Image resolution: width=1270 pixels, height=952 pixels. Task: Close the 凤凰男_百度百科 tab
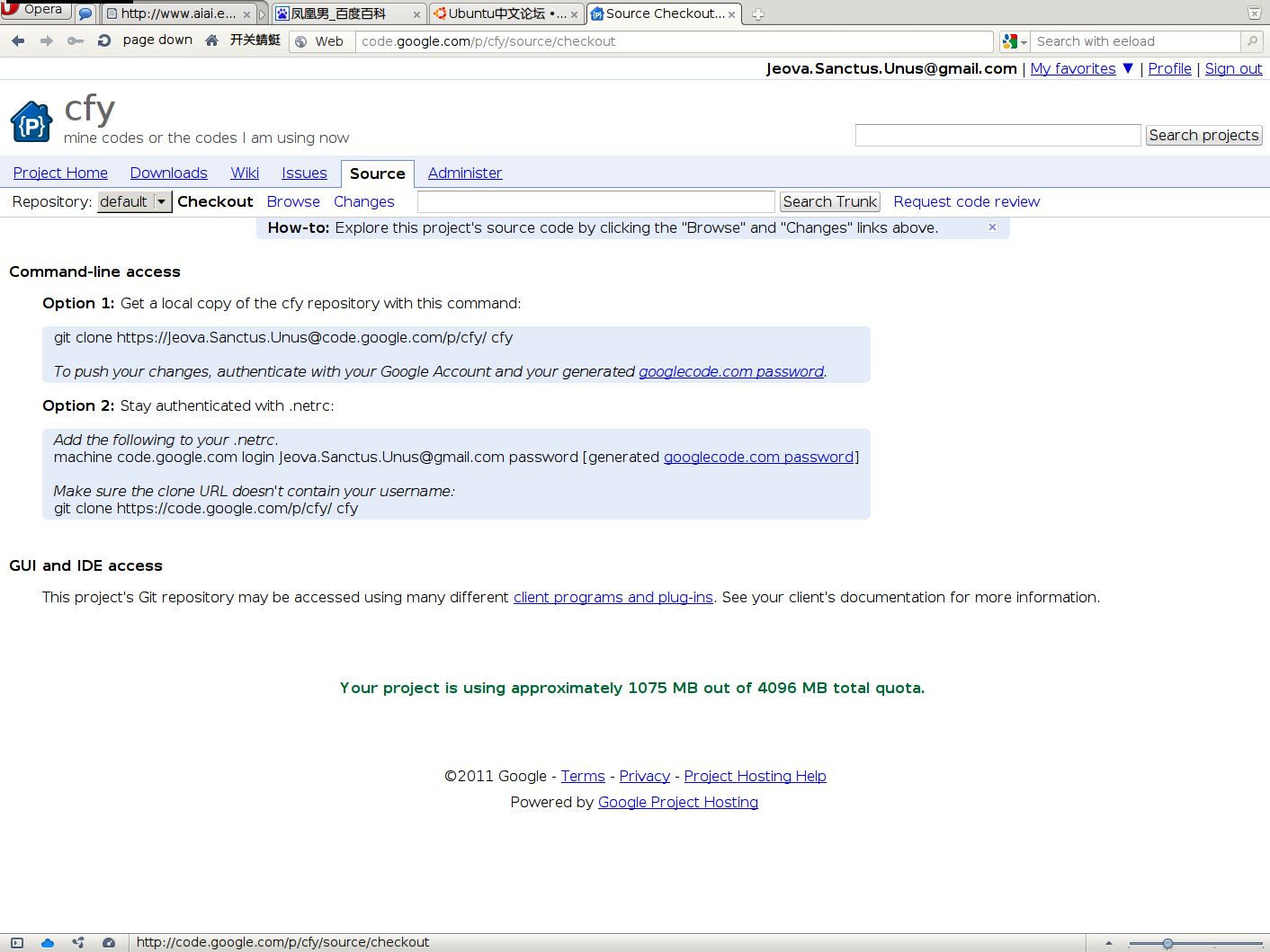coord(416,14)
